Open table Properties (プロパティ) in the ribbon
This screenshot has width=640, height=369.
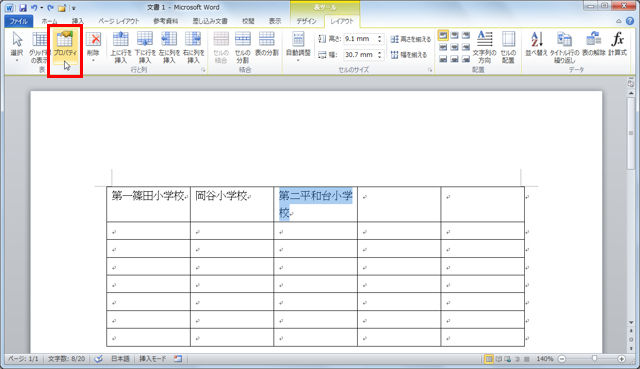[65, 48]
